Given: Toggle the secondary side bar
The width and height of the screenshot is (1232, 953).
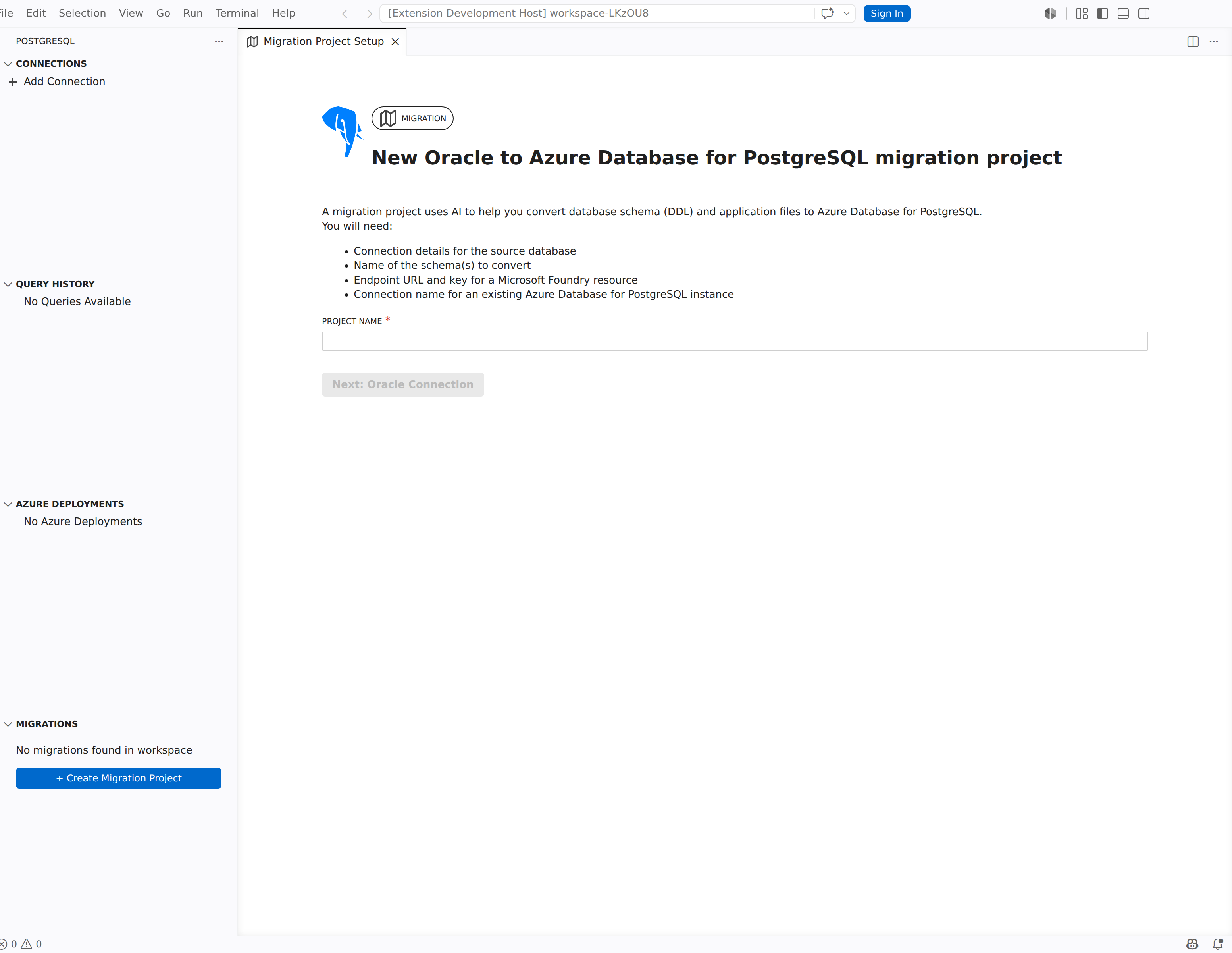Looking at the screenshot, I should point(1144,14).
